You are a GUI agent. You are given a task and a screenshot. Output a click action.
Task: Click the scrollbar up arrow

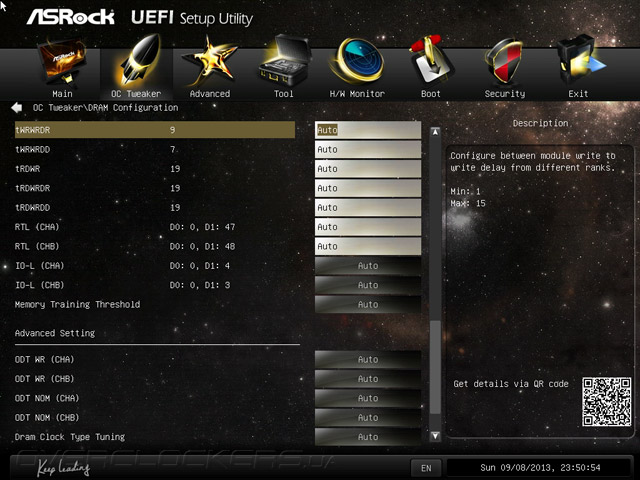pyautogui.click(x=436, y=132)
